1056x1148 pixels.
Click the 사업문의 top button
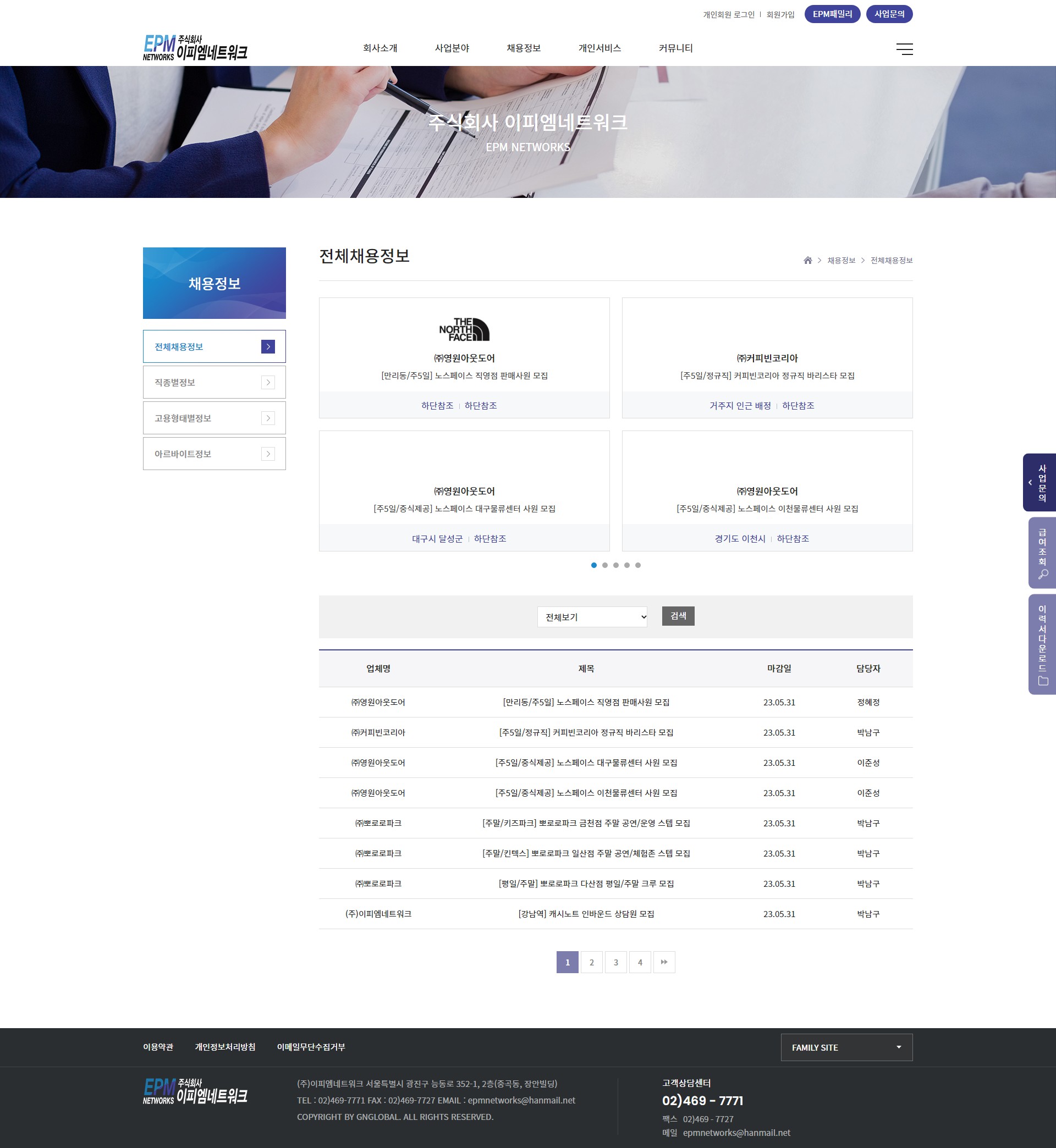coord(889,14)
